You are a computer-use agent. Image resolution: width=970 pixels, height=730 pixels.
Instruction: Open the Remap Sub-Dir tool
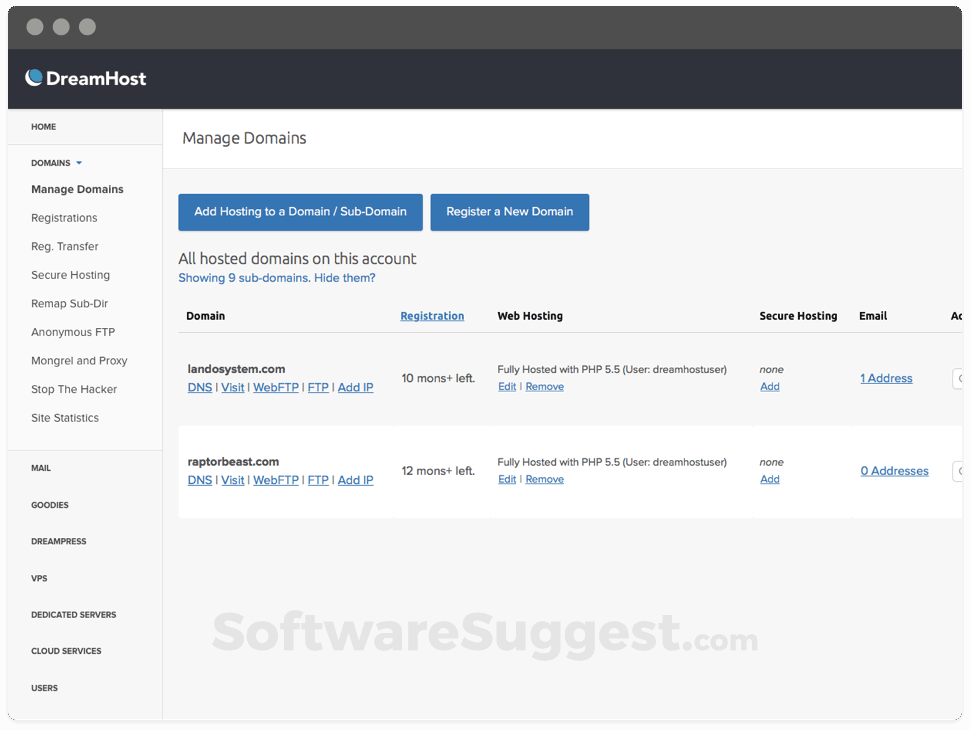[66, 303]
